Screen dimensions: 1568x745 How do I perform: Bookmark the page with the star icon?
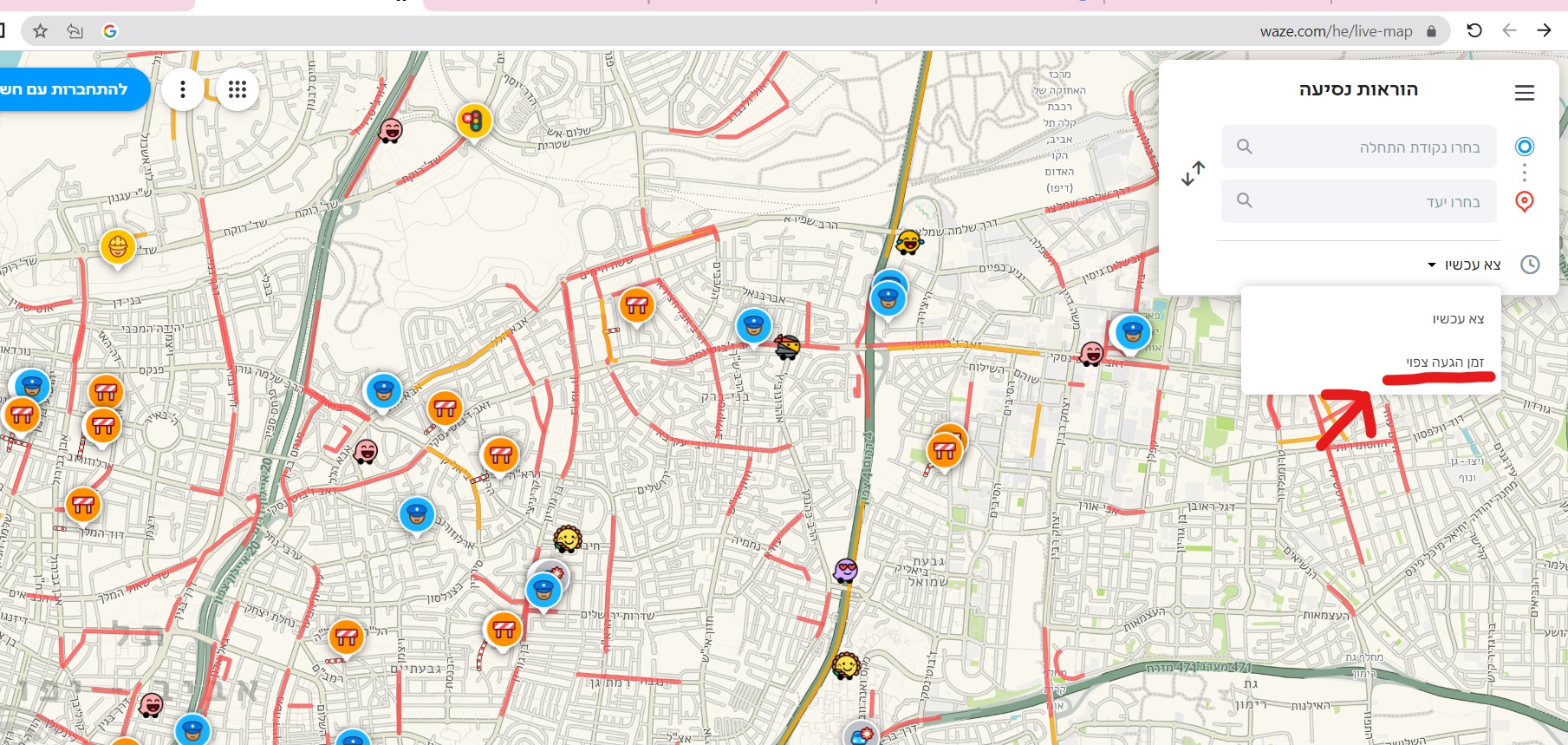[x=40, y=31]
